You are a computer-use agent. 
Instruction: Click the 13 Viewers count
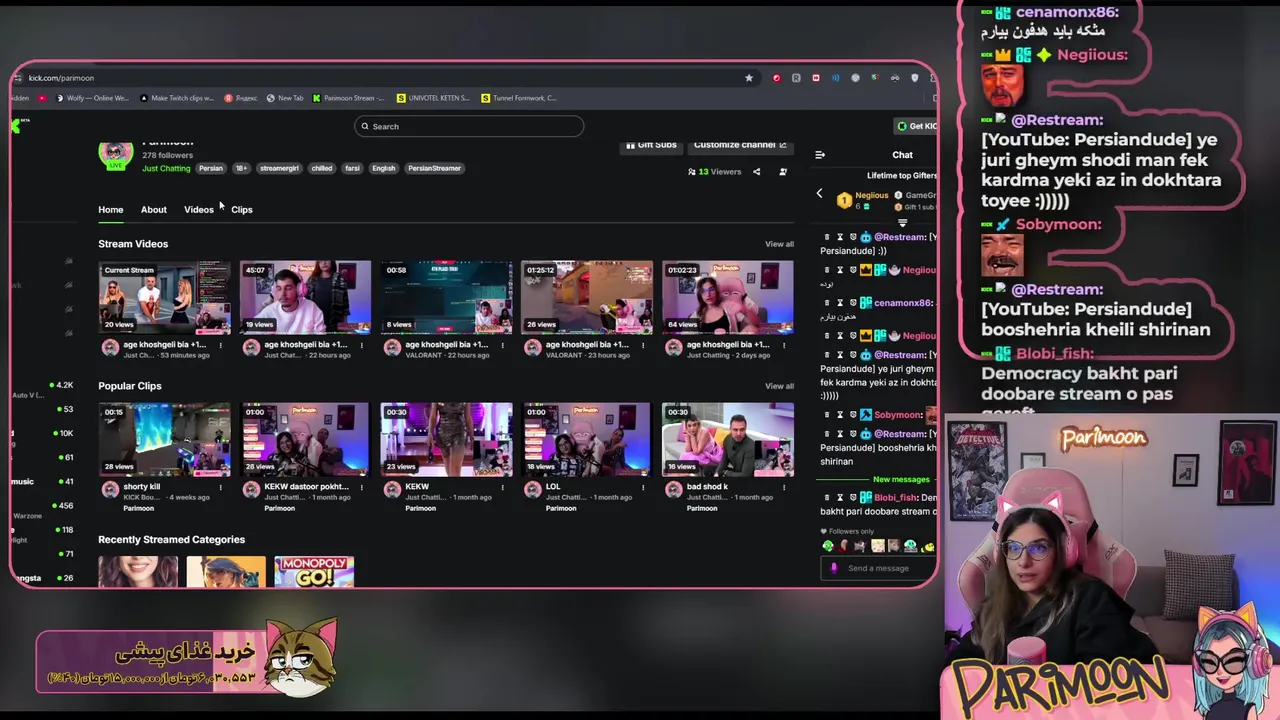click(x=715, y=172)
